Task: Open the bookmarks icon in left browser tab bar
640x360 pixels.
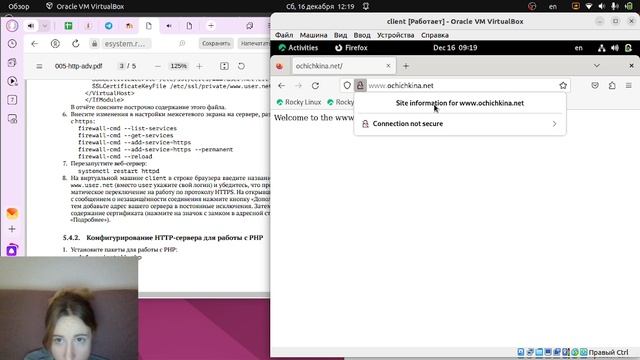Action: tap(249, 26)
